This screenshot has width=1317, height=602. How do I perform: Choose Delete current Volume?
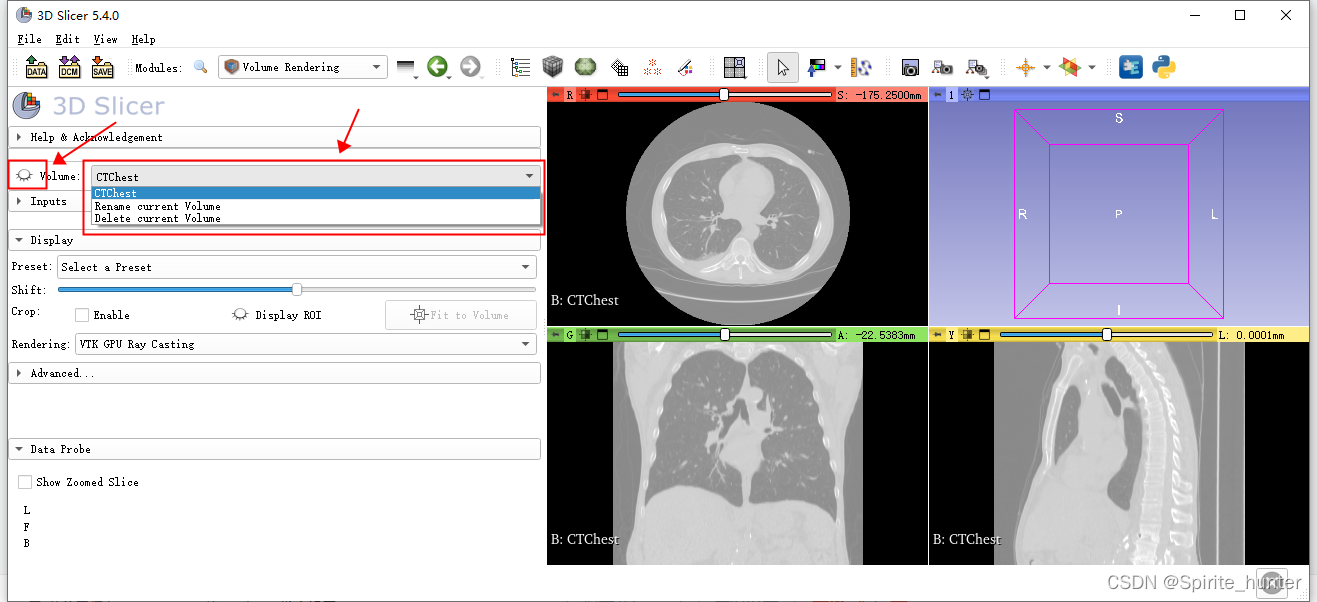tap(316, 218)
